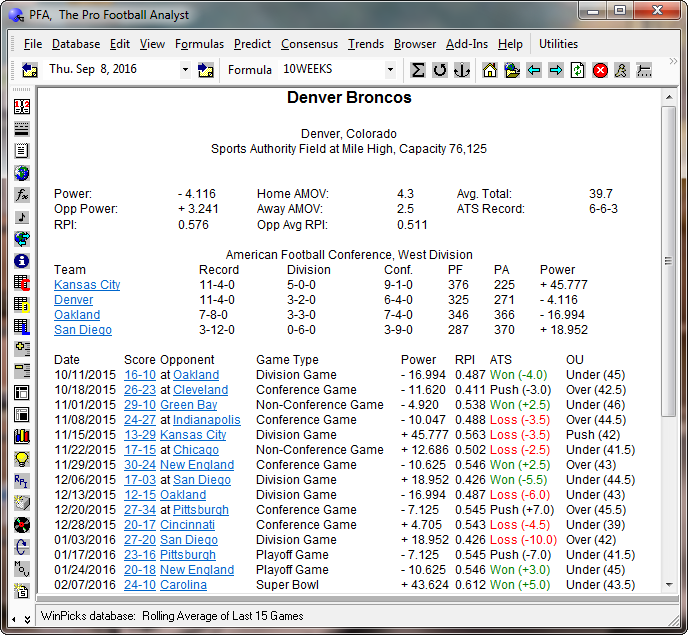Click the scrollbar down arrow
This screenshot has height=635, width=688.
click(669, 584)
